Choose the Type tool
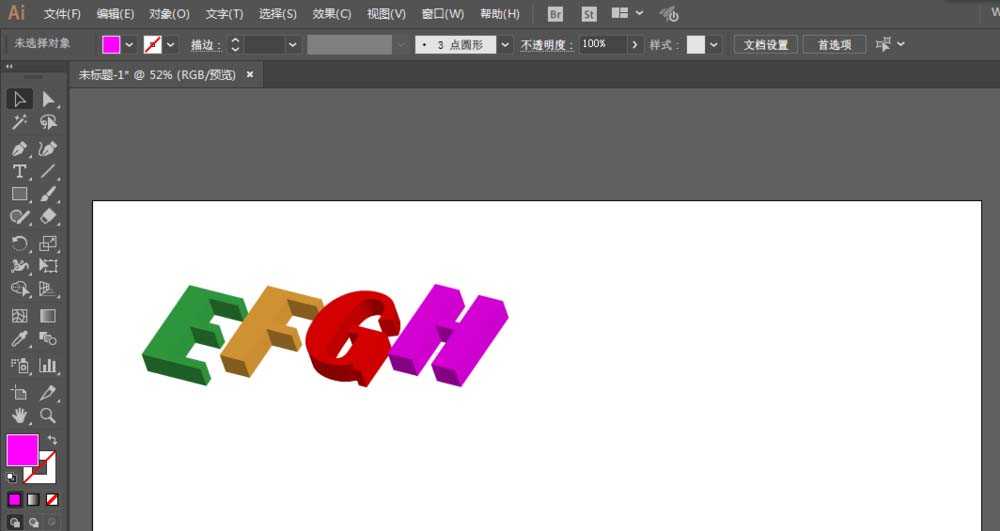The width and height of the screenshot is (1000, 531). tap(19, 171)
